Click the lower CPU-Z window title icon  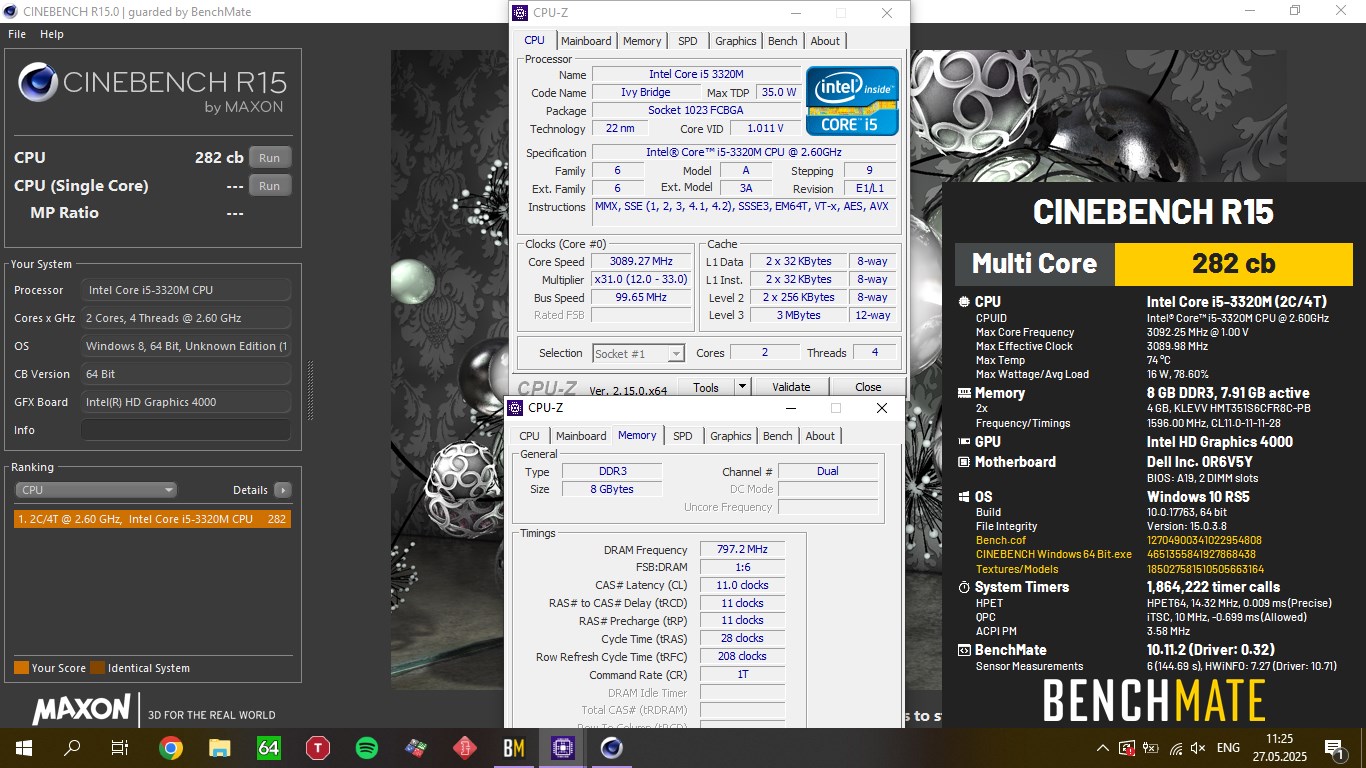coord(515,408)
